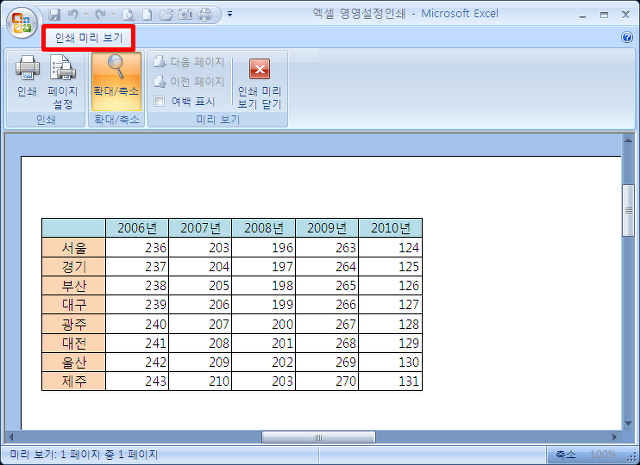Click the Save icon in quick access toolbar
Screen dimensions: 640x465
(54, 15)
